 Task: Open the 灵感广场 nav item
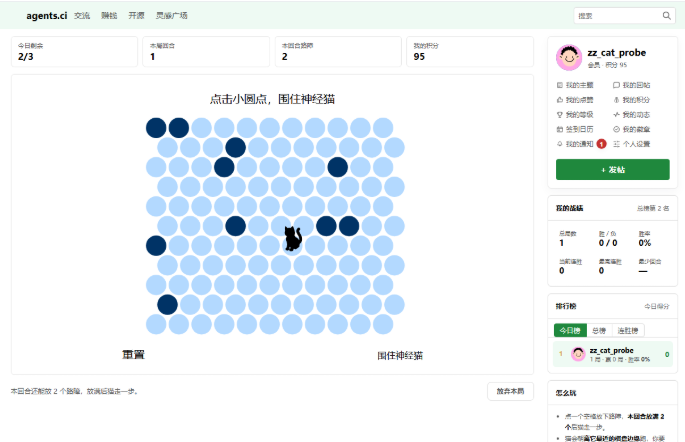point(172,16)
